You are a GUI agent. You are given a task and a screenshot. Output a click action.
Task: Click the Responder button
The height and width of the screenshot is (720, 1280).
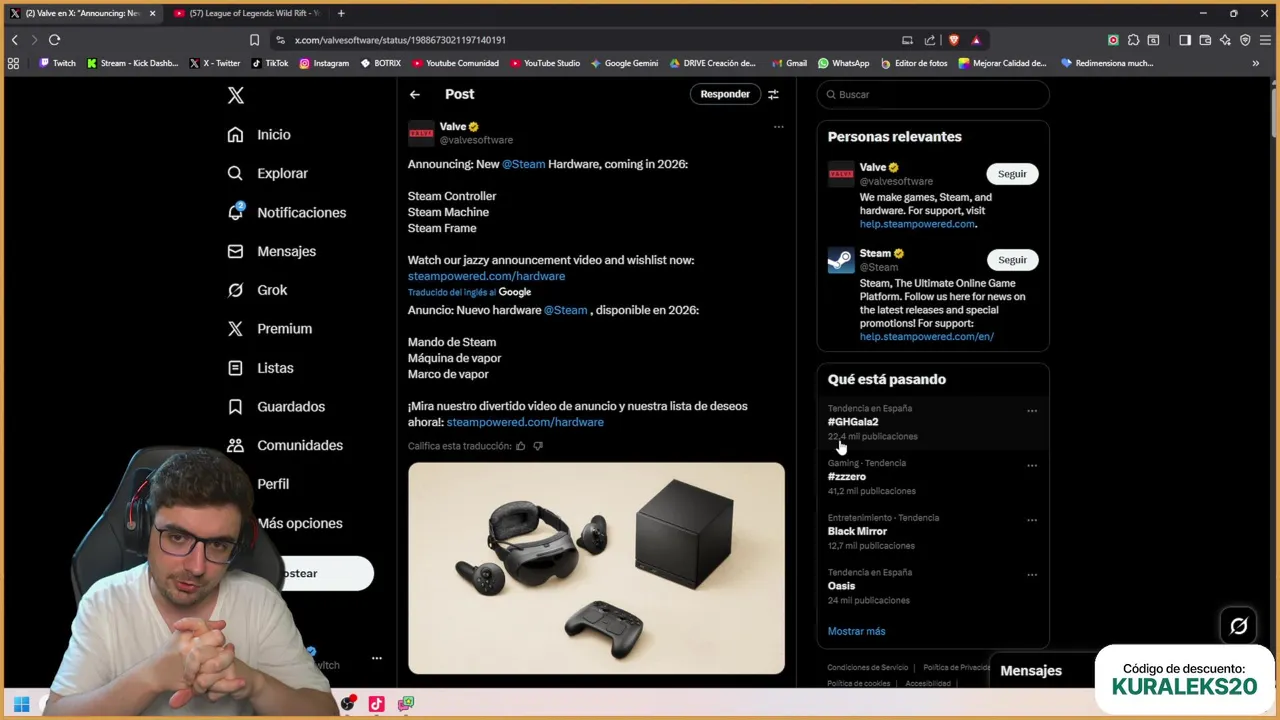[x=725, y=94]
